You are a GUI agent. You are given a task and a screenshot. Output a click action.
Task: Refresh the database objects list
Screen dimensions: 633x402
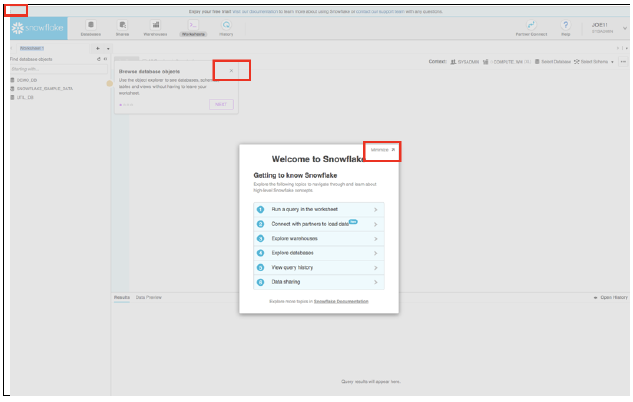pyautogui.click(x=99, y=59)
